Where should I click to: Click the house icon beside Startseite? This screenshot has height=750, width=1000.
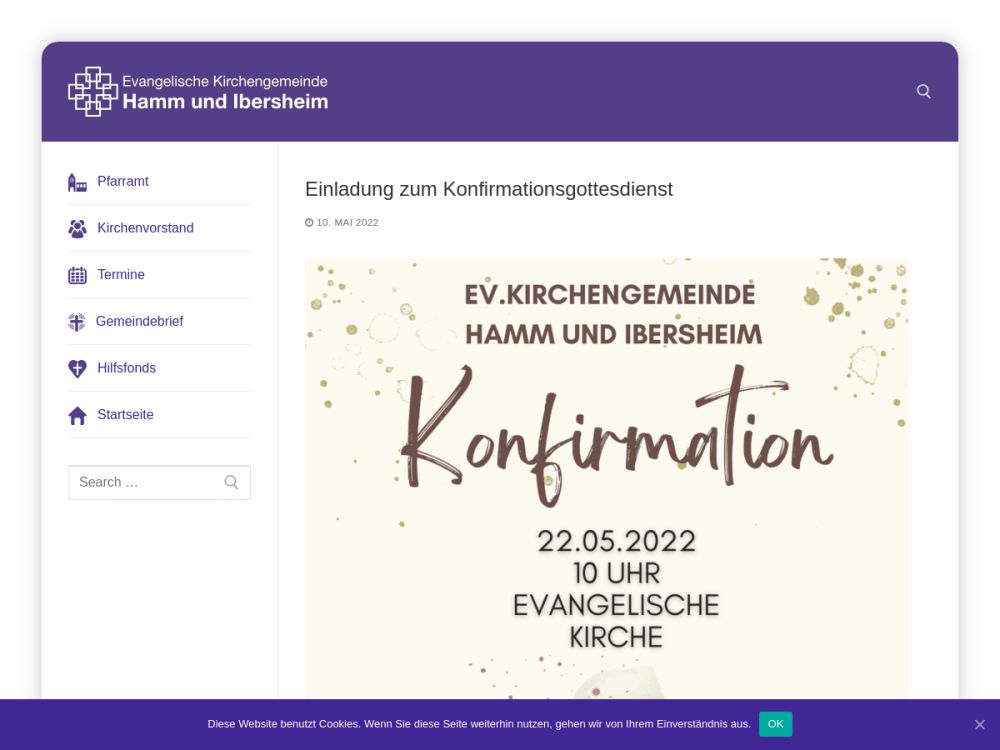tap(77, 415)
